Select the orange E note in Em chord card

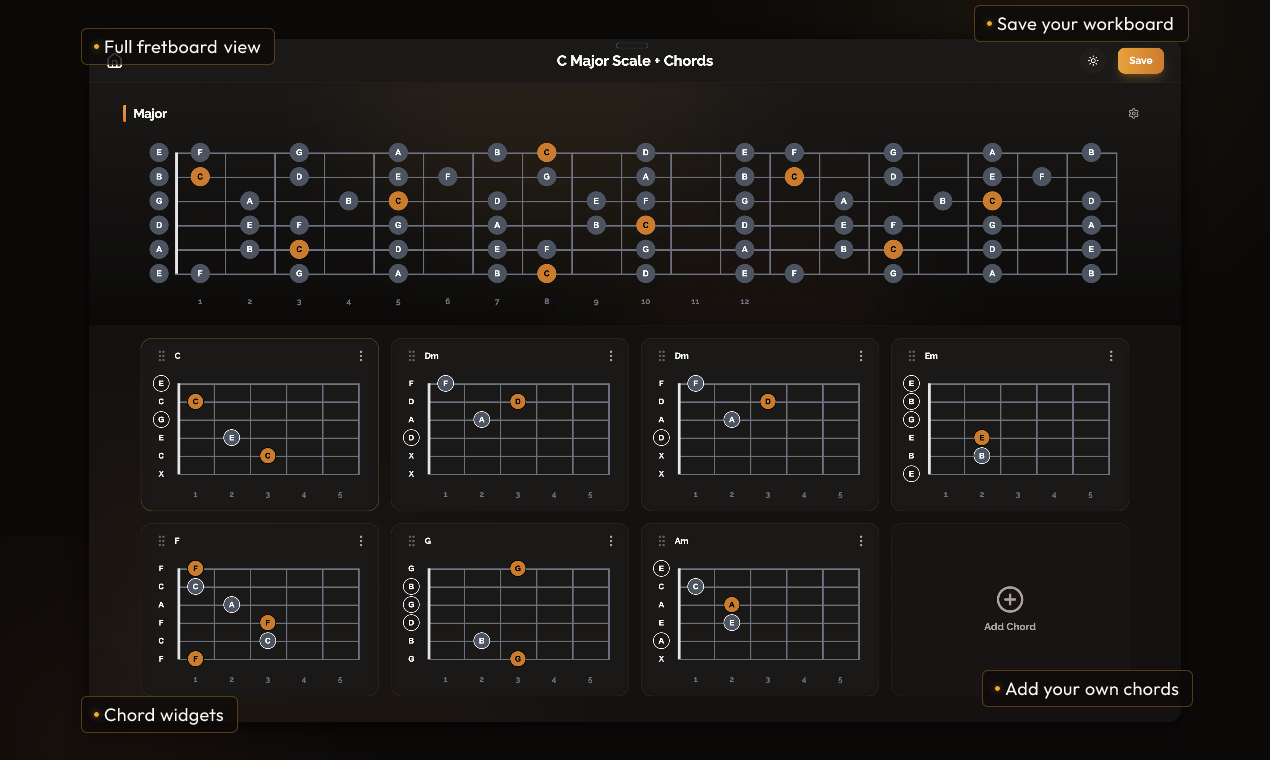tap(982, 438)
